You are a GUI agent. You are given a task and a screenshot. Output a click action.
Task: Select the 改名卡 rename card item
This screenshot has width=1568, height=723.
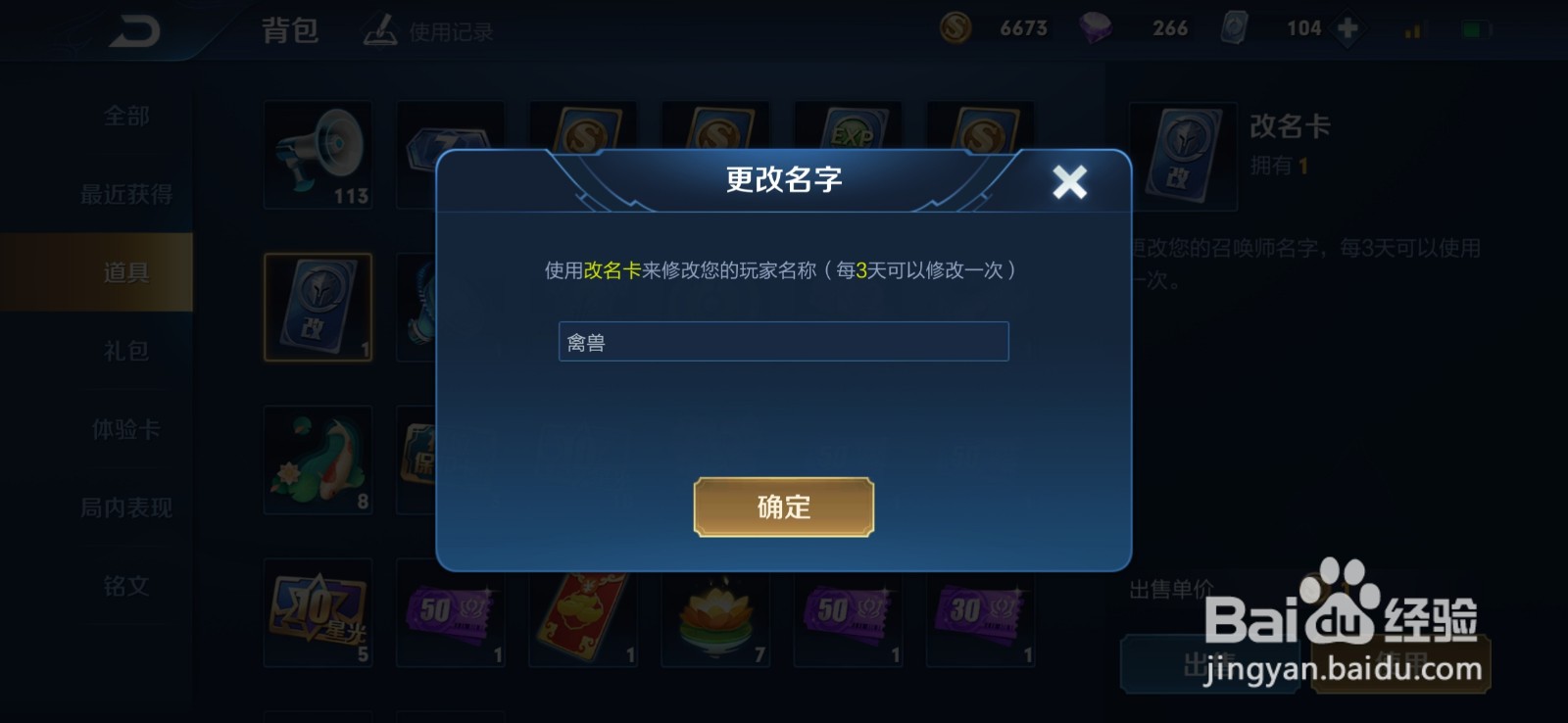coord(318,308)
